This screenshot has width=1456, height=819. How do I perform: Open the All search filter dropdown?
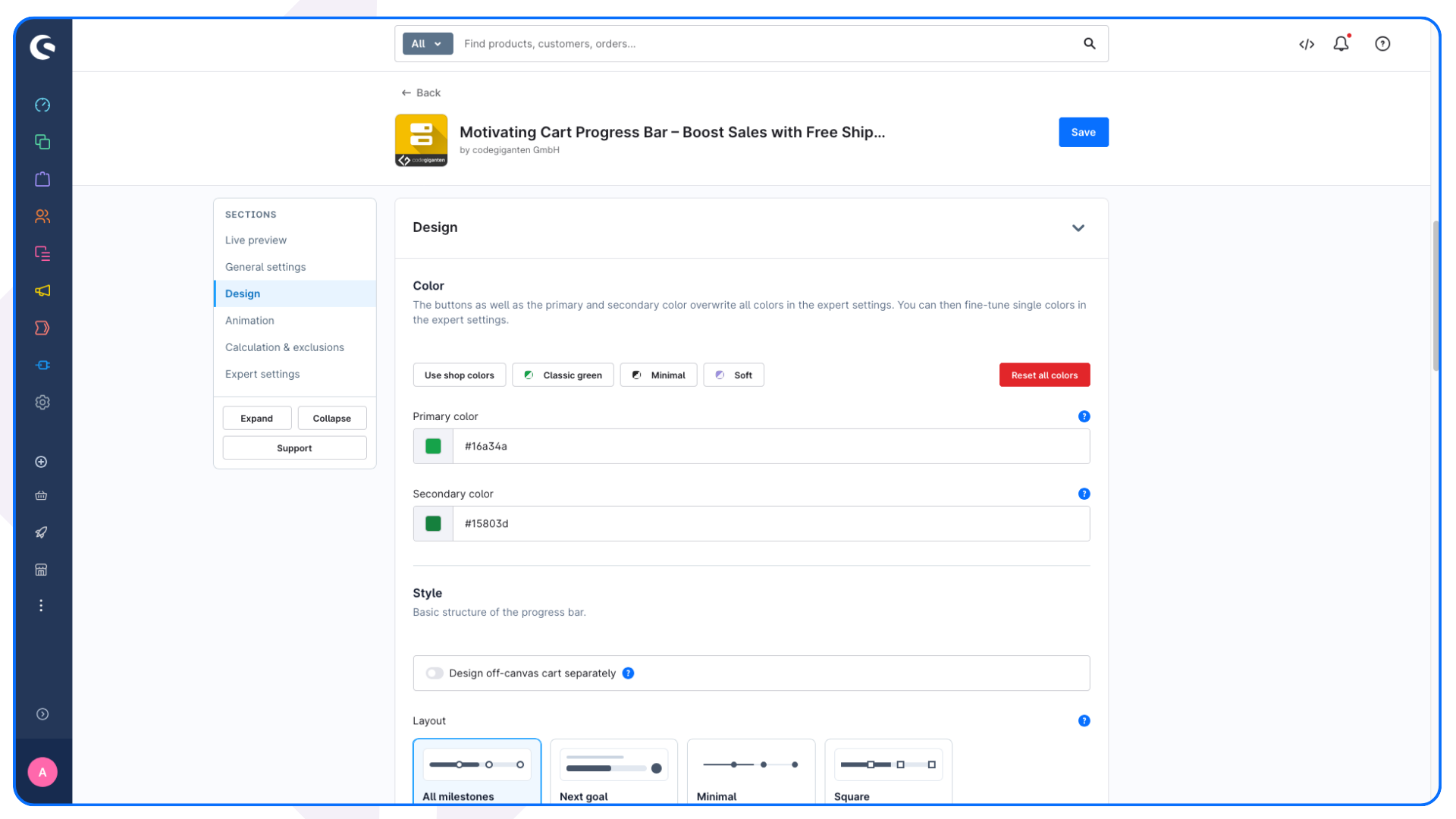(427, 44)
